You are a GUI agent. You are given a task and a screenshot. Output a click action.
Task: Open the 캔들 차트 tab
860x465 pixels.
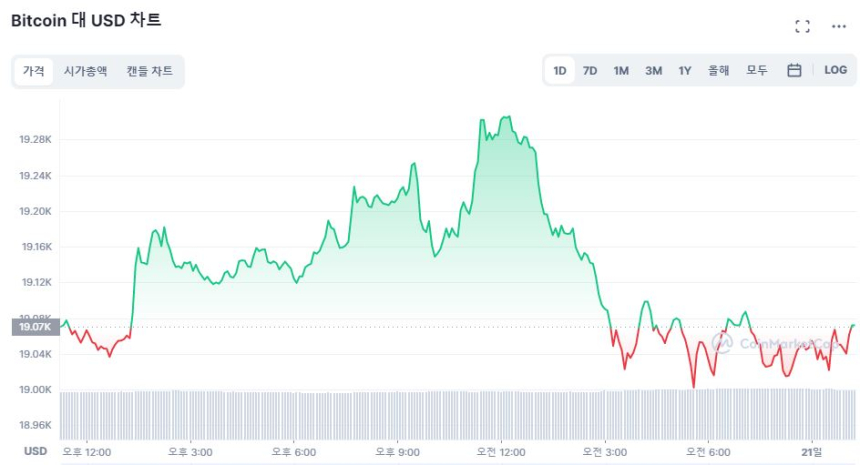coord(149,71)
